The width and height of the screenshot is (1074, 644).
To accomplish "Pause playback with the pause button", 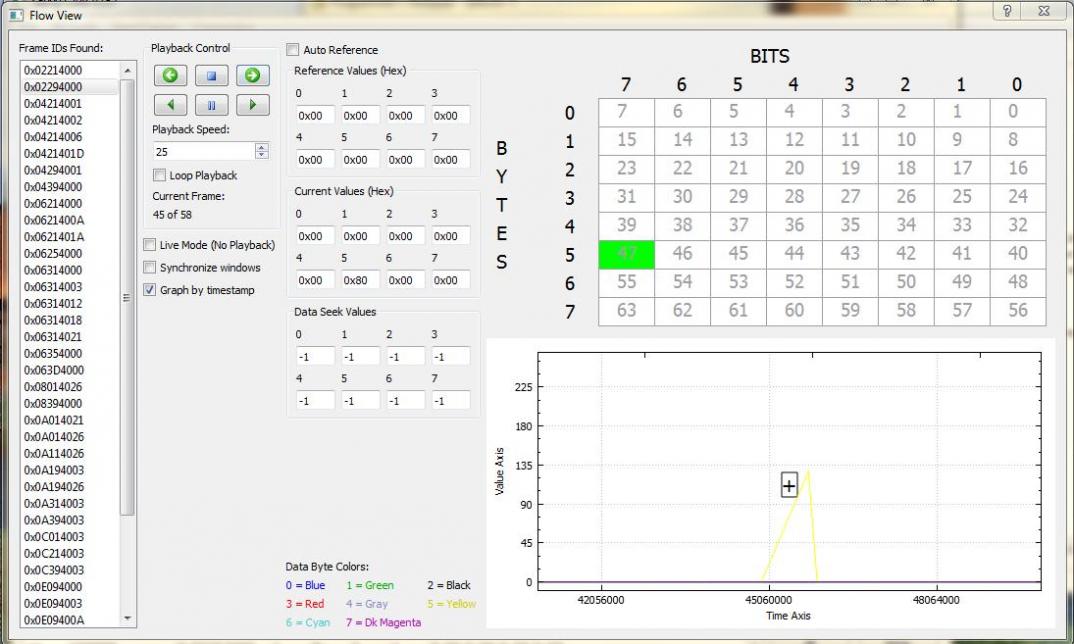I will pos(212,105).
